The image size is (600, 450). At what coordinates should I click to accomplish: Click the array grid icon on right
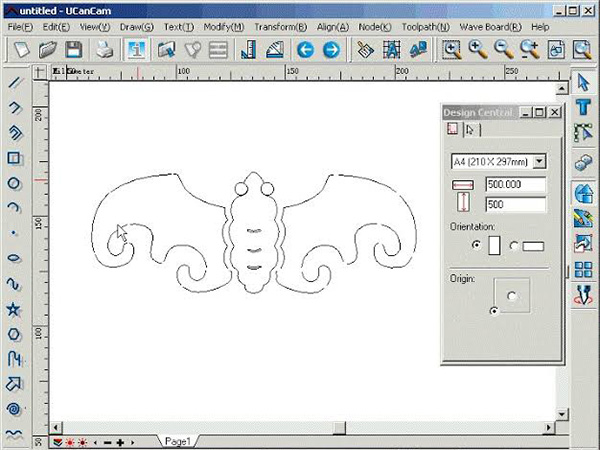[583, 269]
